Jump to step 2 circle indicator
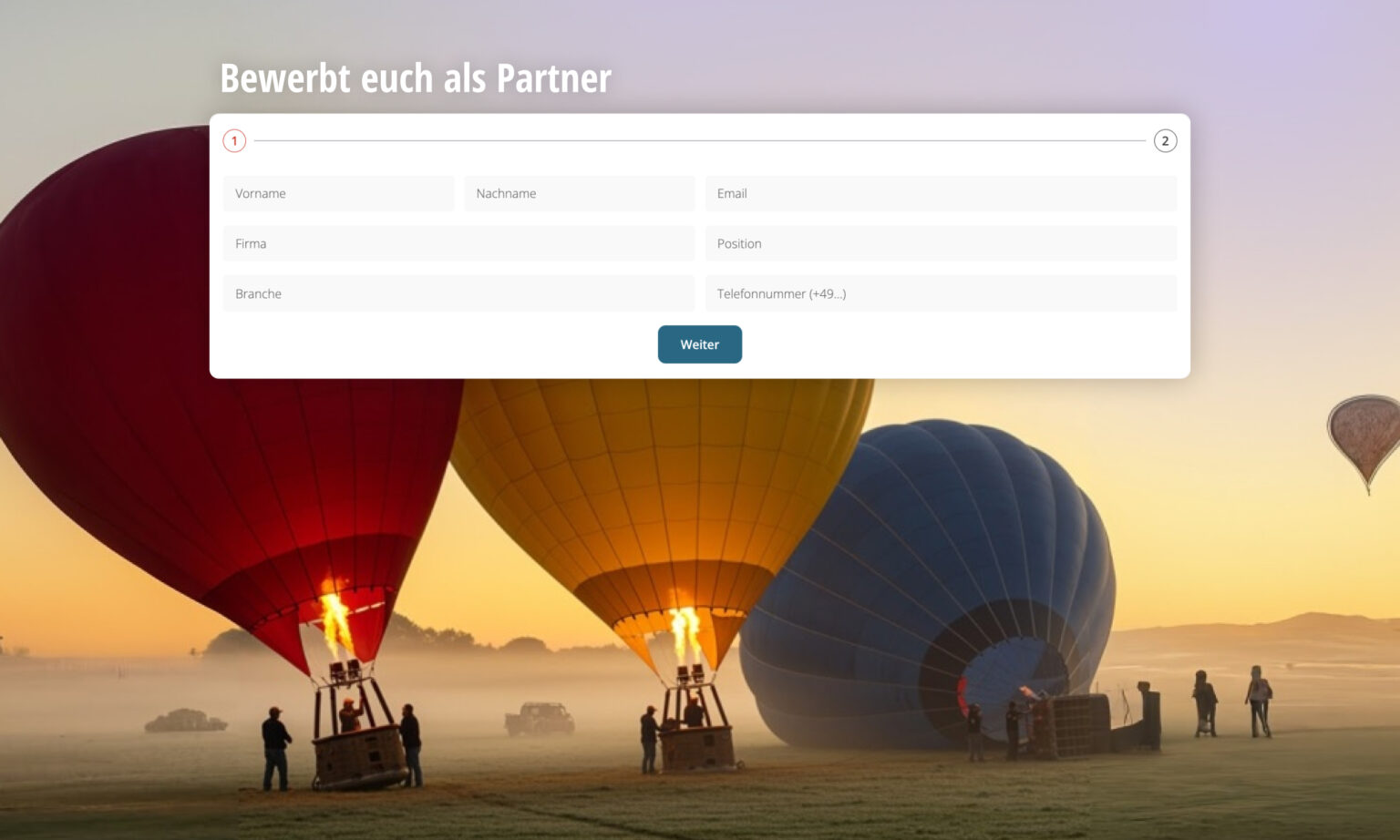Image resolution: width=1400 pixels, height=840 pixels. point(1165,141)
